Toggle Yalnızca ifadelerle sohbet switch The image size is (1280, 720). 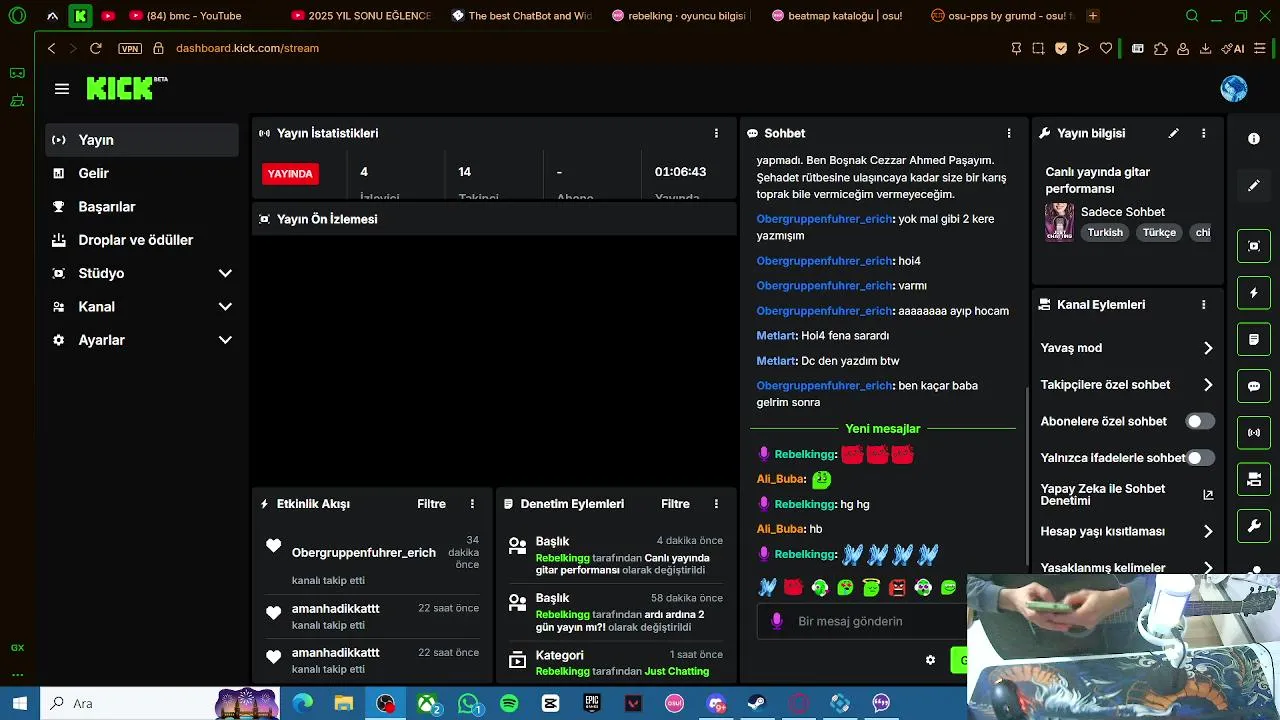[x=1200, y=457]
